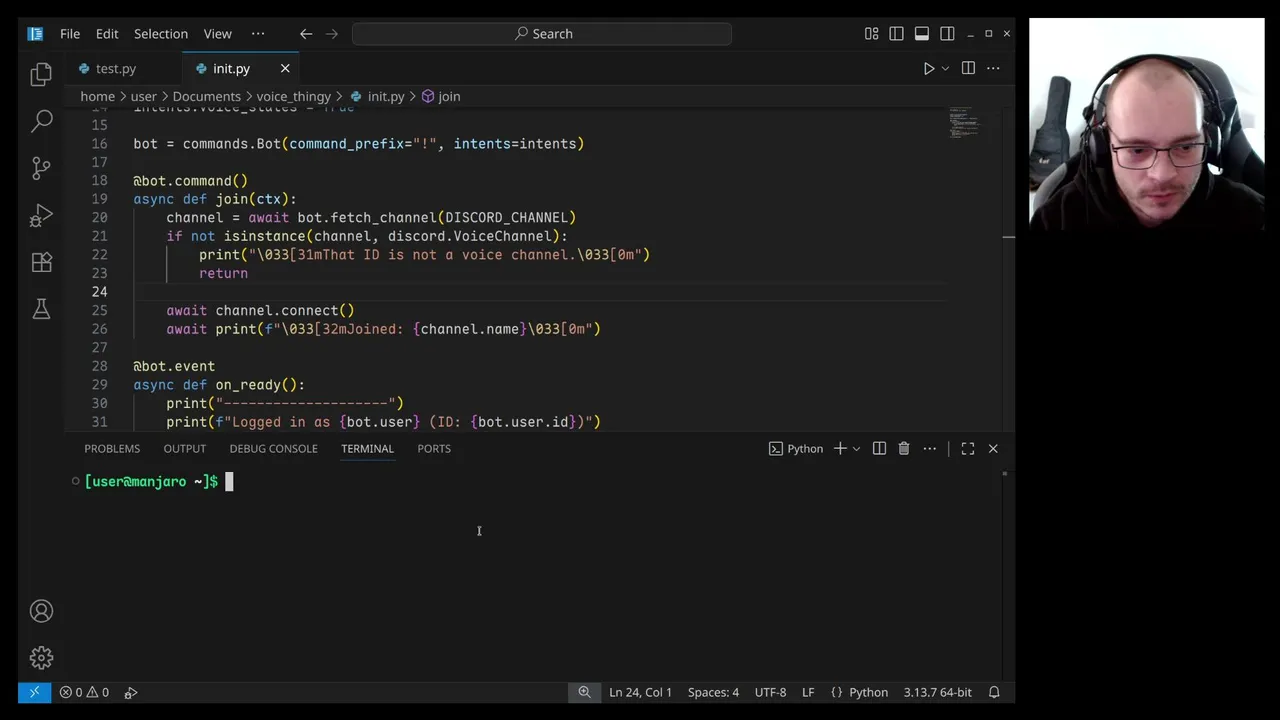Screen dimensions: 1280x720
Task: Select the TERMINAL panel tab
Action: click(367, 448)
